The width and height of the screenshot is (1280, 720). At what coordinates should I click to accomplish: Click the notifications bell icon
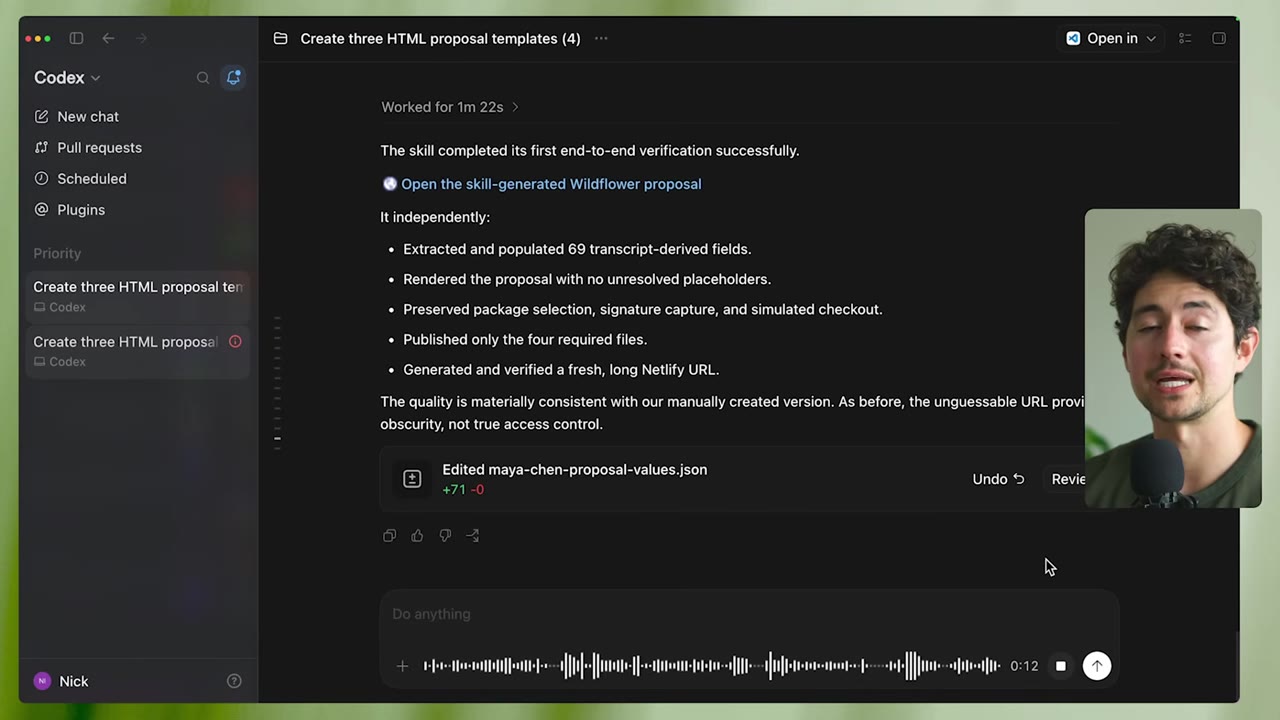[234, 77]
